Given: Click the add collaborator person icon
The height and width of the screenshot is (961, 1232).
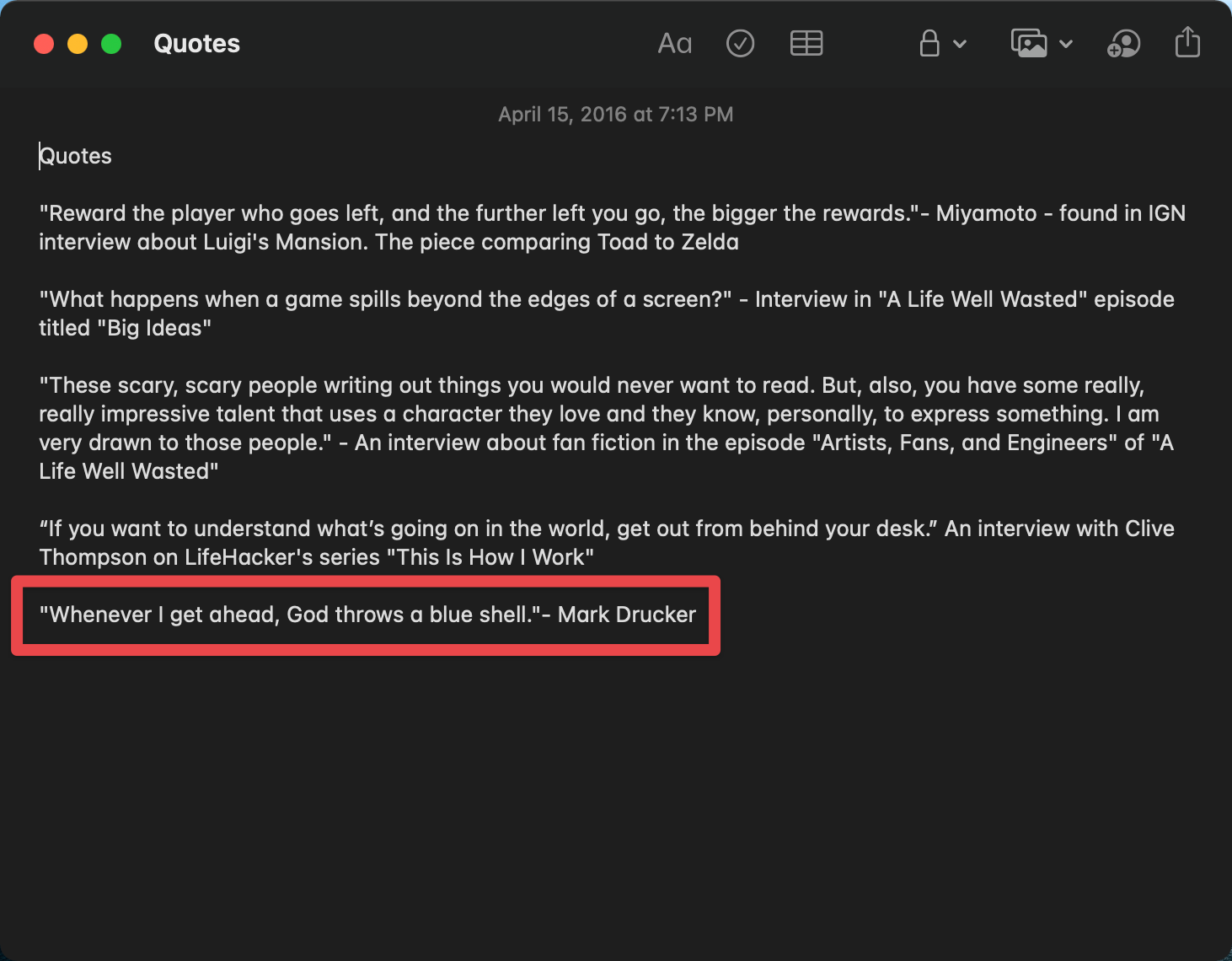Looking at the screenshot, I should (1123, 44).
